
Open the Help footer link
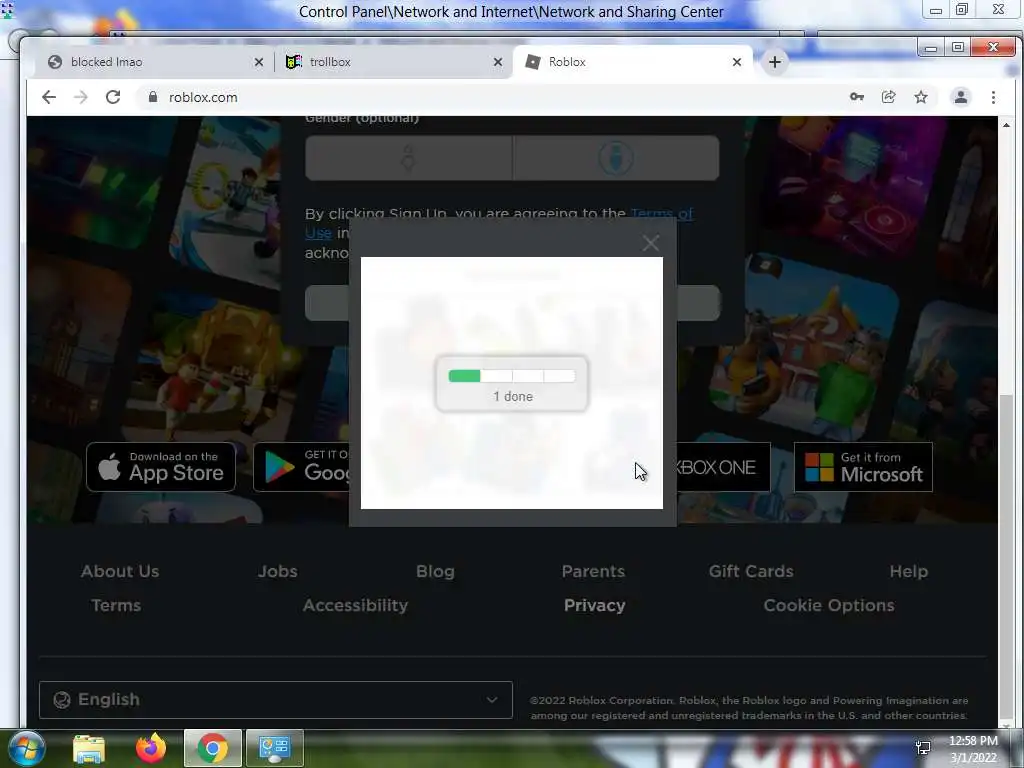point(908,571)
